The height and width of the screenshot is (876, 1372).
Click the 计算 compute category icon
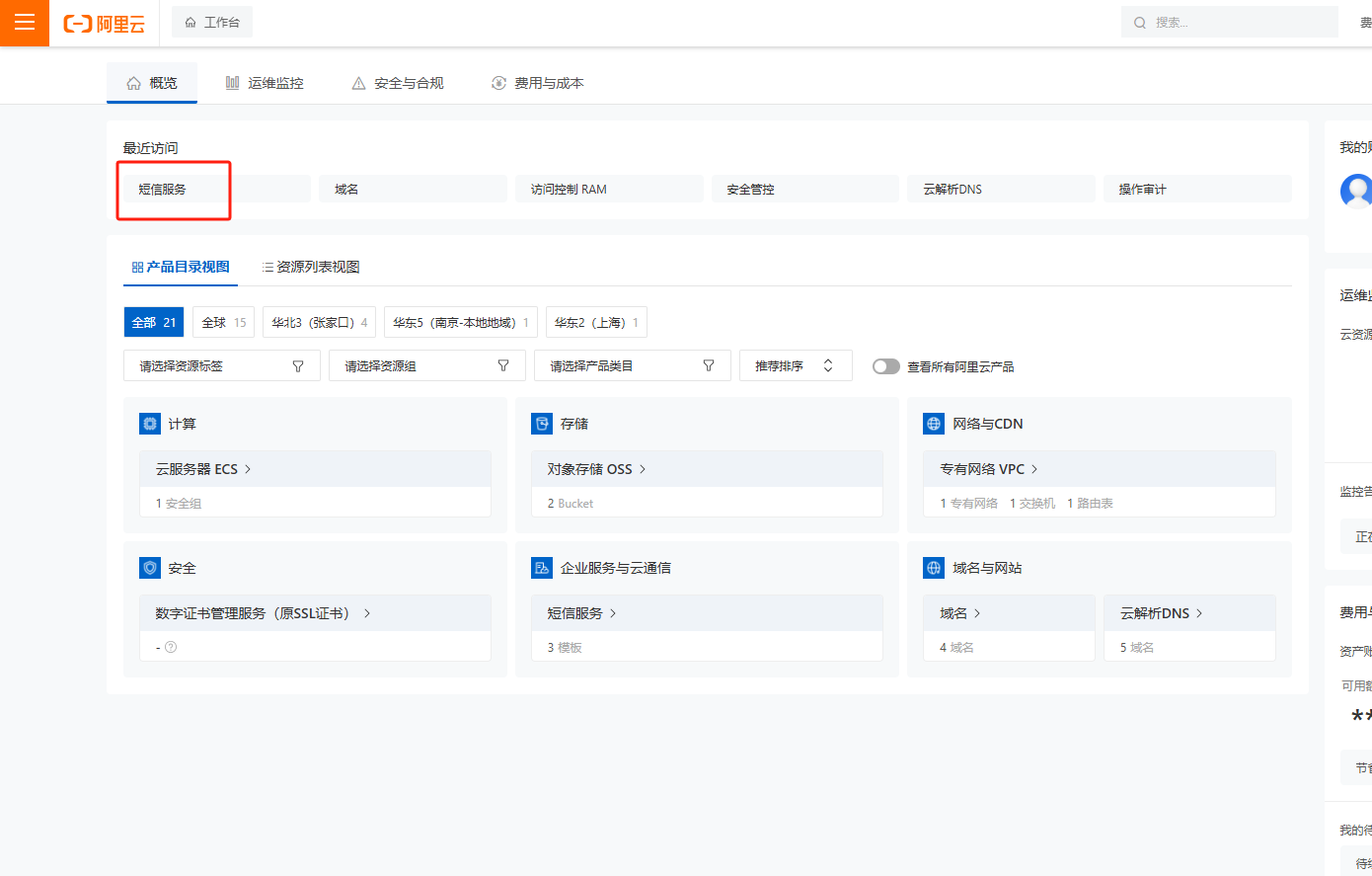[x=150, y=424]
